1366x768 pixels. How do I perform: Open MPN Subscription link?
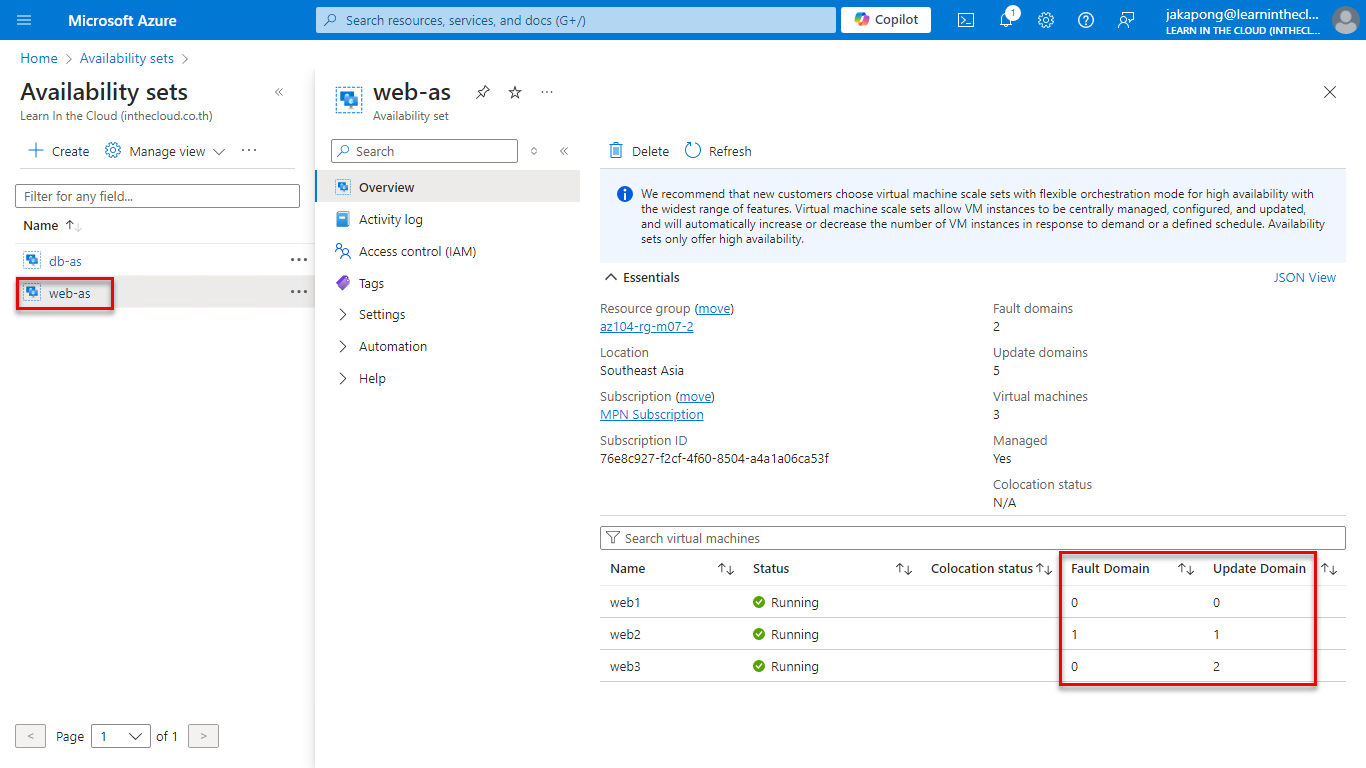coord(652,414)
